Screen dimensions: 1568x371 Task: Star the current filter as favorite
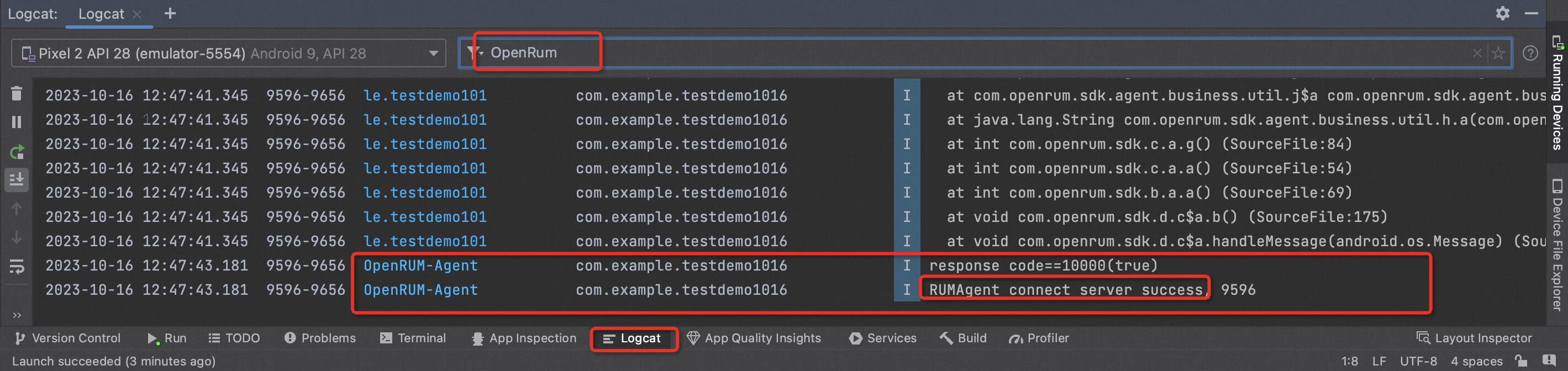click(x=1498, y=53)
